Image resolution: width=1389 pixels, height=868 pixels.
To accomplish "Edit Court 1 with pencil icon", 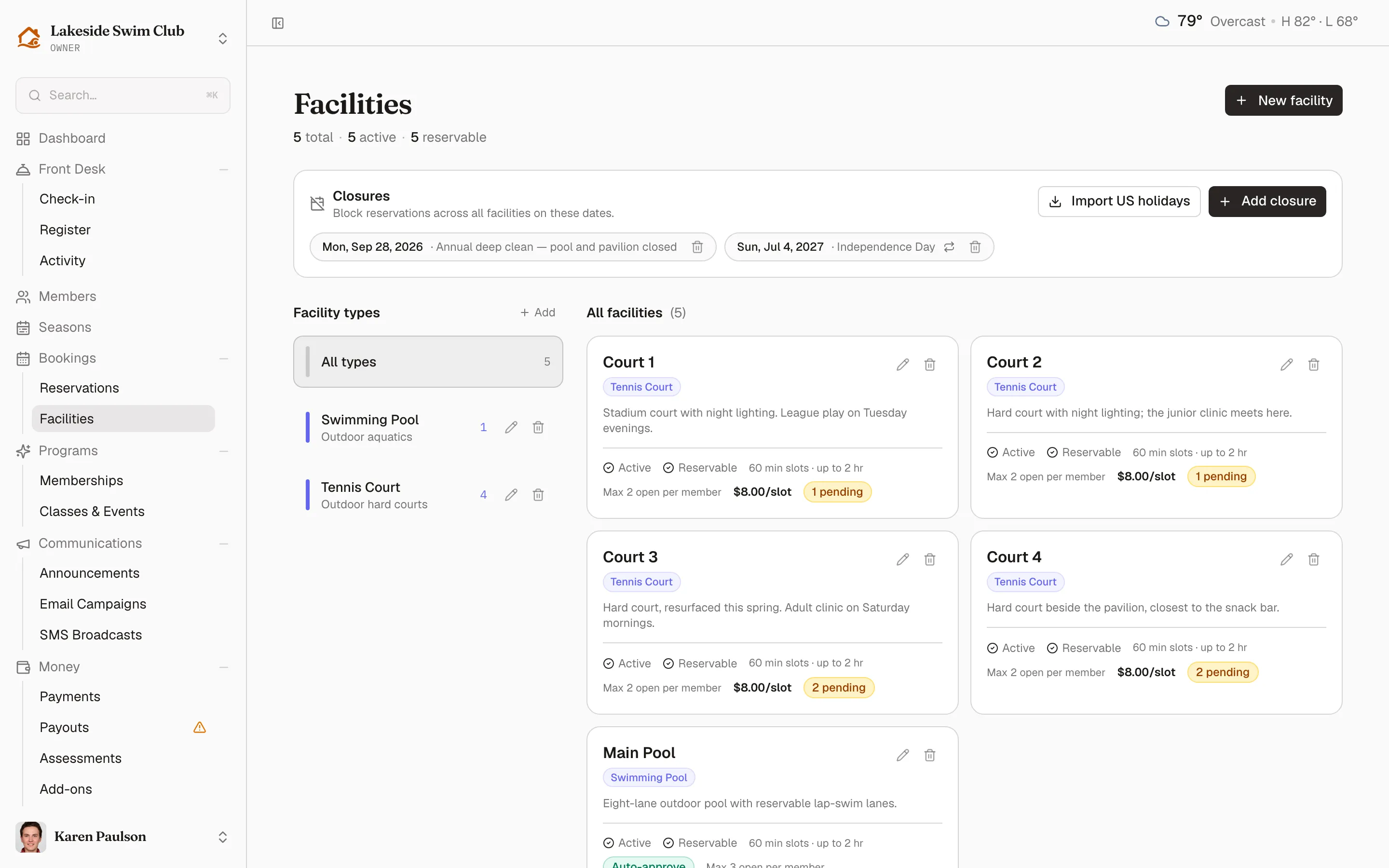I will pyautogui.click(x=903, y=365).
